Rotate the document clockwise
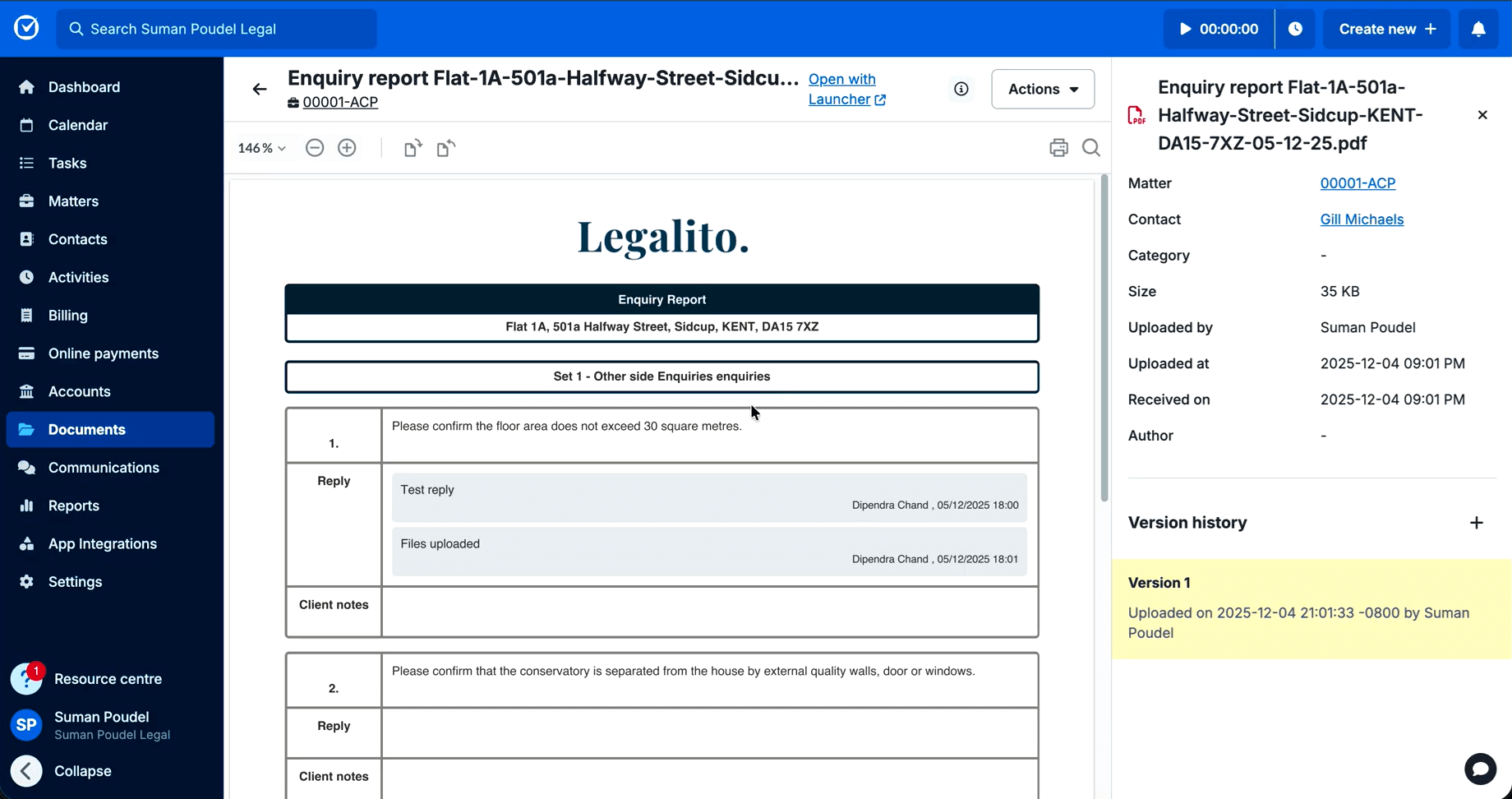 tap(413, 148)
